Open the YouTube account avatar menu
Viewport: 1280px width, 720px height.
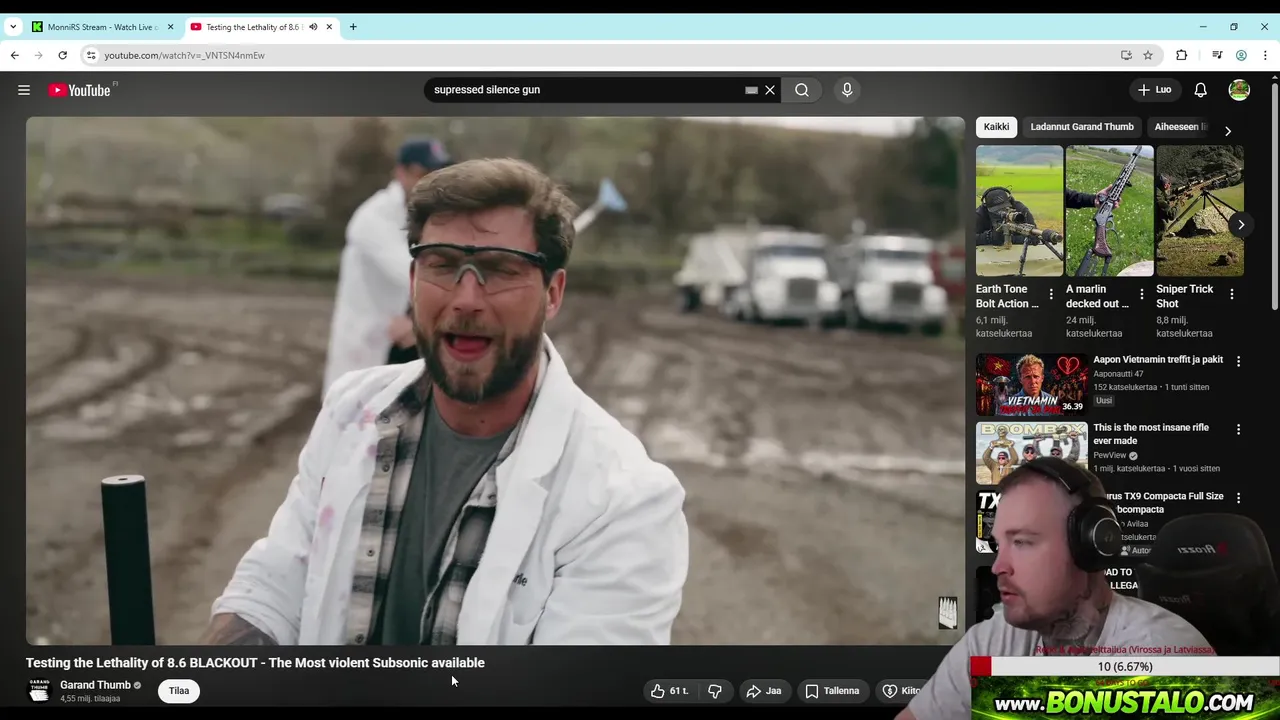(x=1239, y=90)
